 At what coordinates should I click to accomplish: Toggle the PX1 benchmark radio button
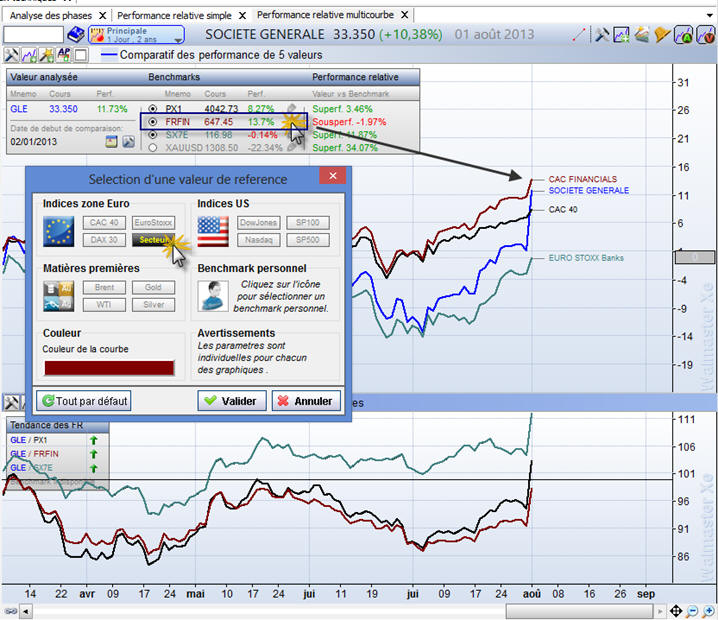click(152, 109)
